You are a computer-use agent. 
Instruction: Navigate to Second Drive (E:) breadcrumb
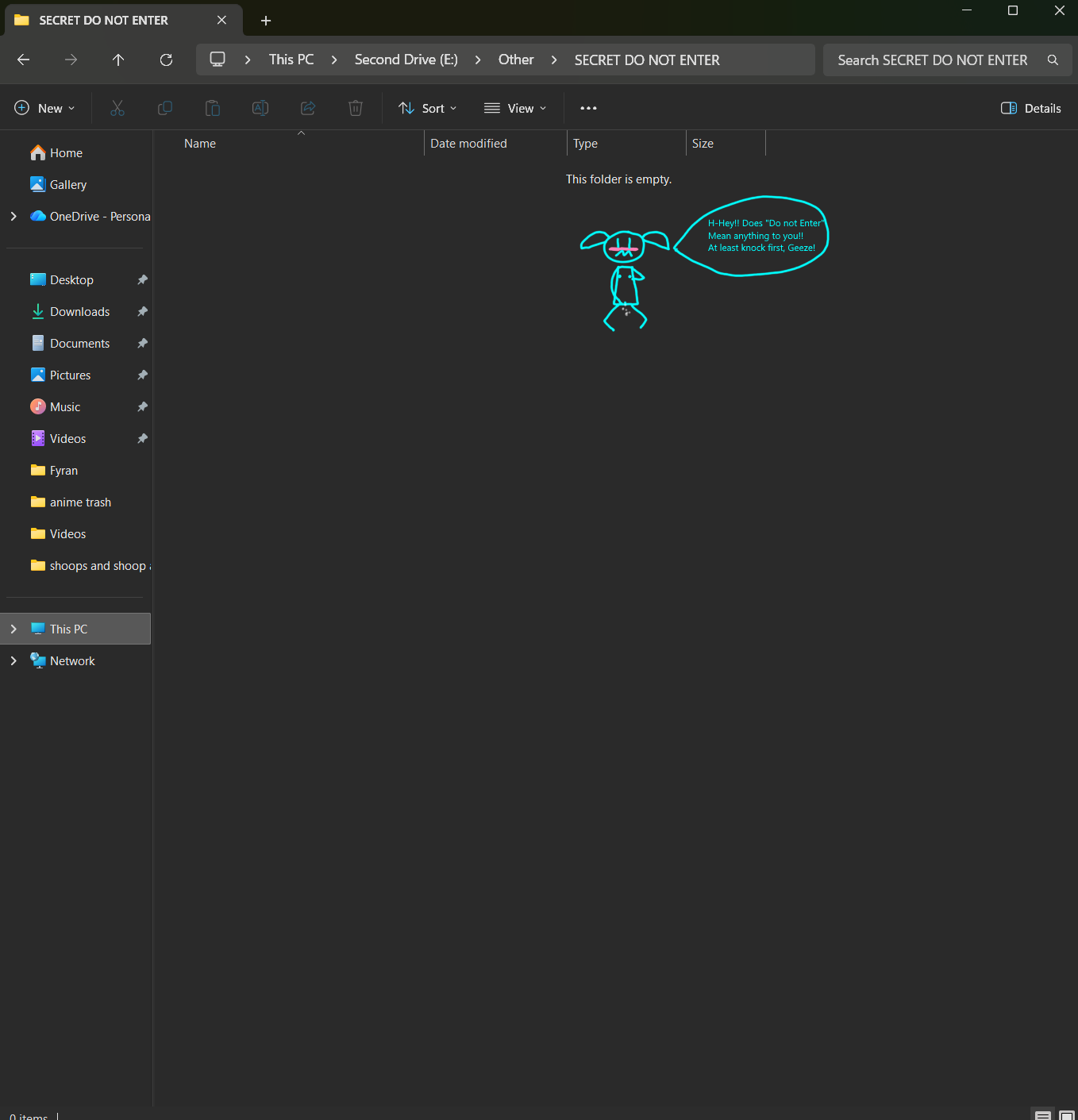(x=406, y=60)
